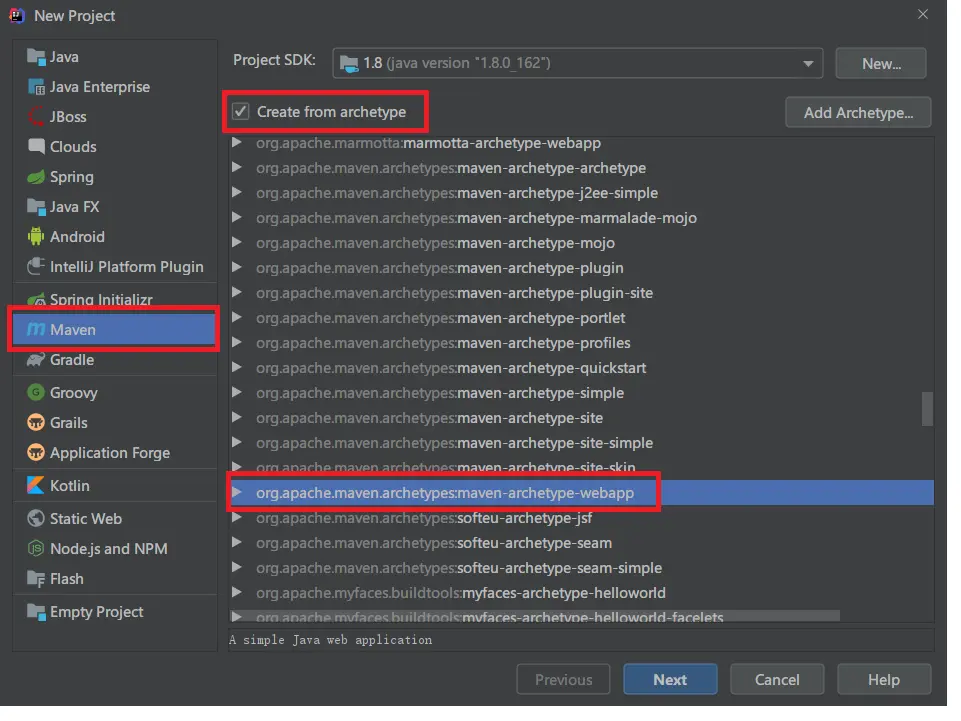Expand the myfaces-archetype-helloworld node
The width and height of the screenshot is (961, 721).
[237, 593]
